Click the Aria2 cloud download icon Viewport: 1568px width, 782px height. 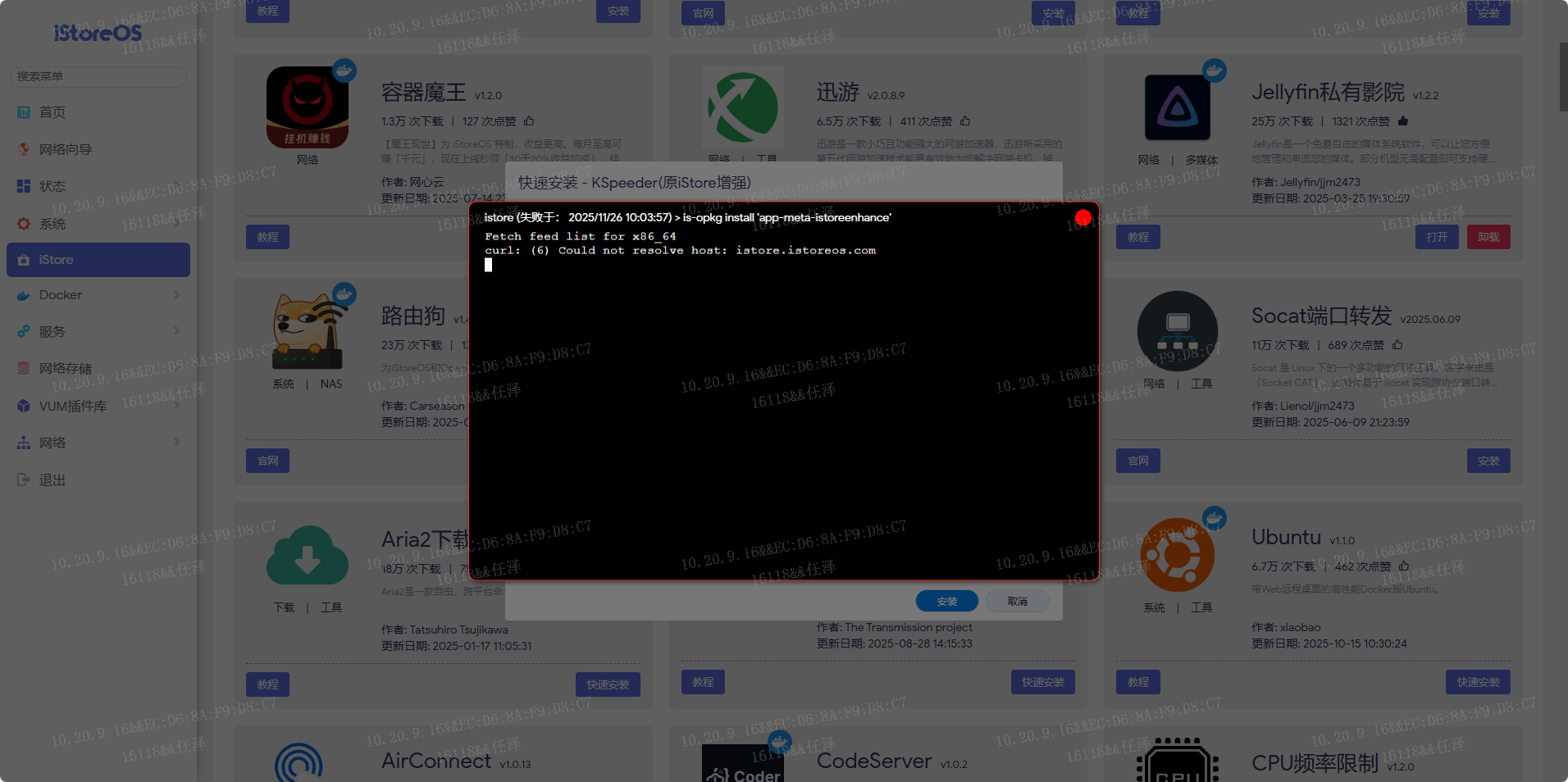308,555
